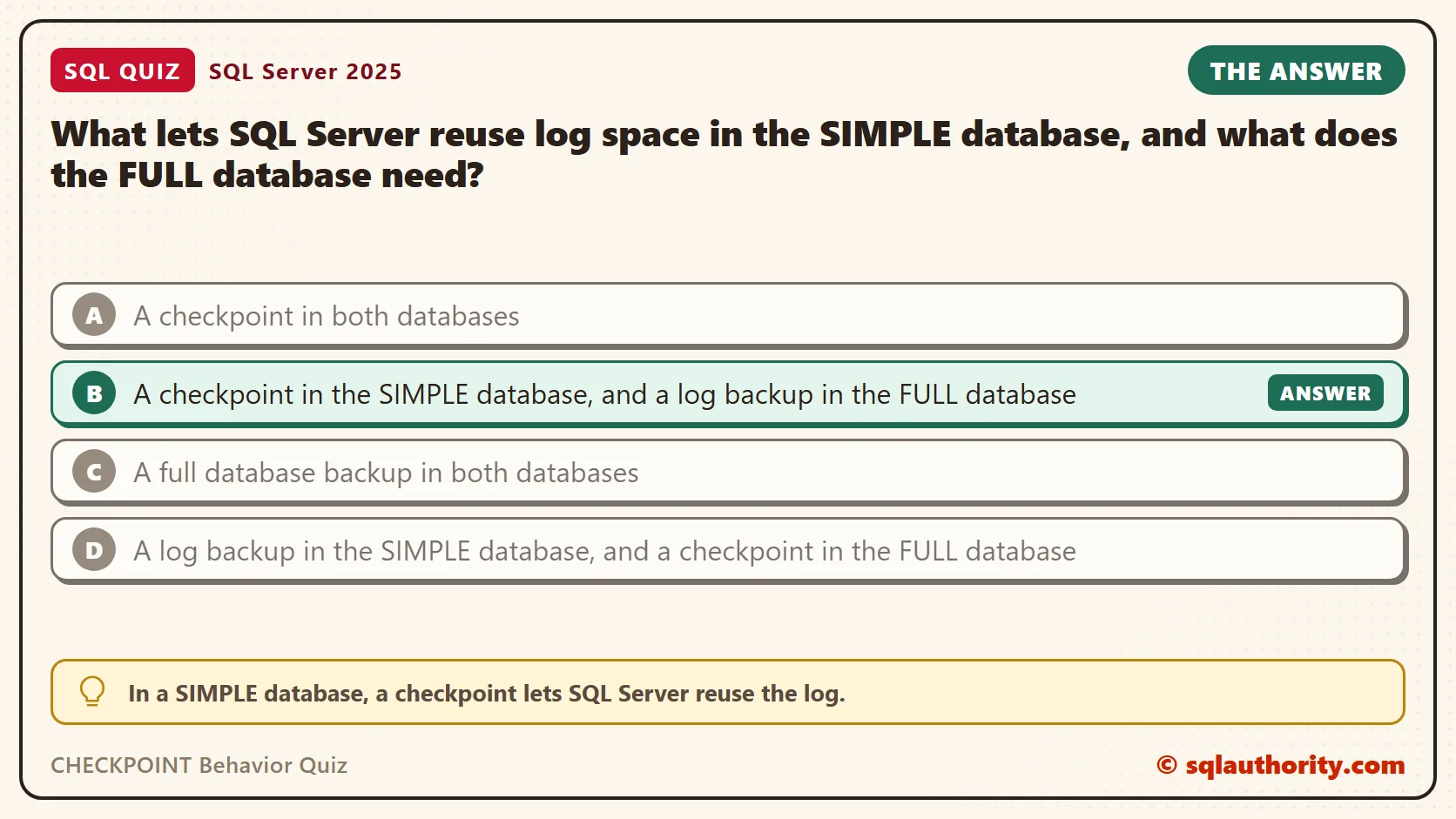
Task: Select the circled letter C option marker
Action: pyautogui.click(x=94, y=472)
